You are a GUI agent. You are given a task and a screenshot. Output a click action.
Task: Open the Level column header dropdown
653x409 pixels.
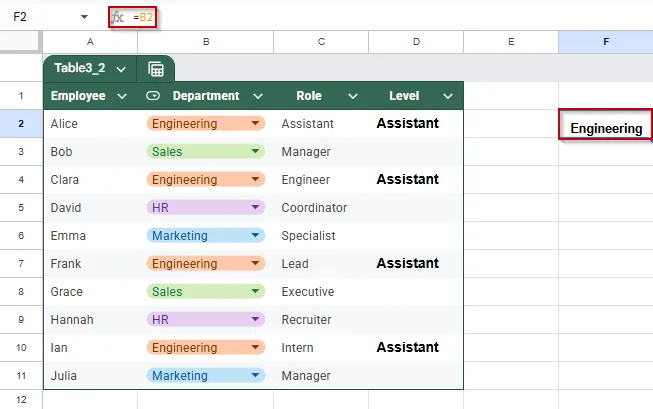pos(448,96)
